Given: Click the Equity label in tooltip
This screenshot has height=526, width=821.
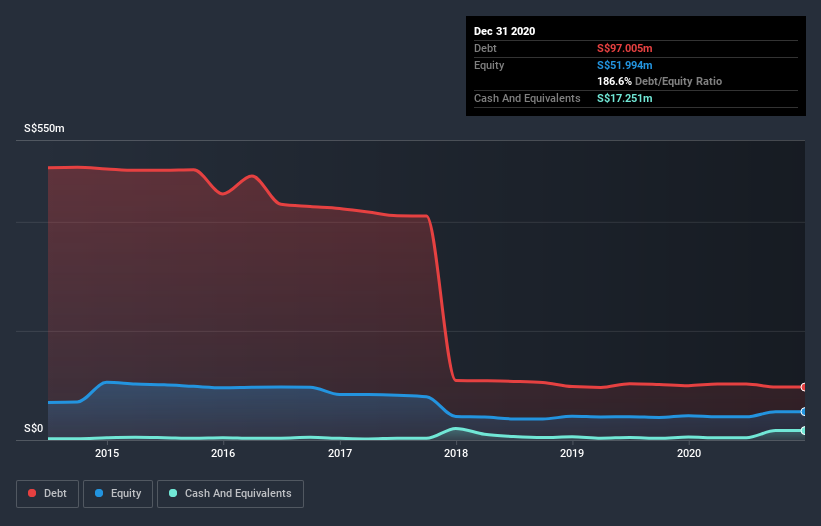Looking at the screenshot, I should coord(489,65).
